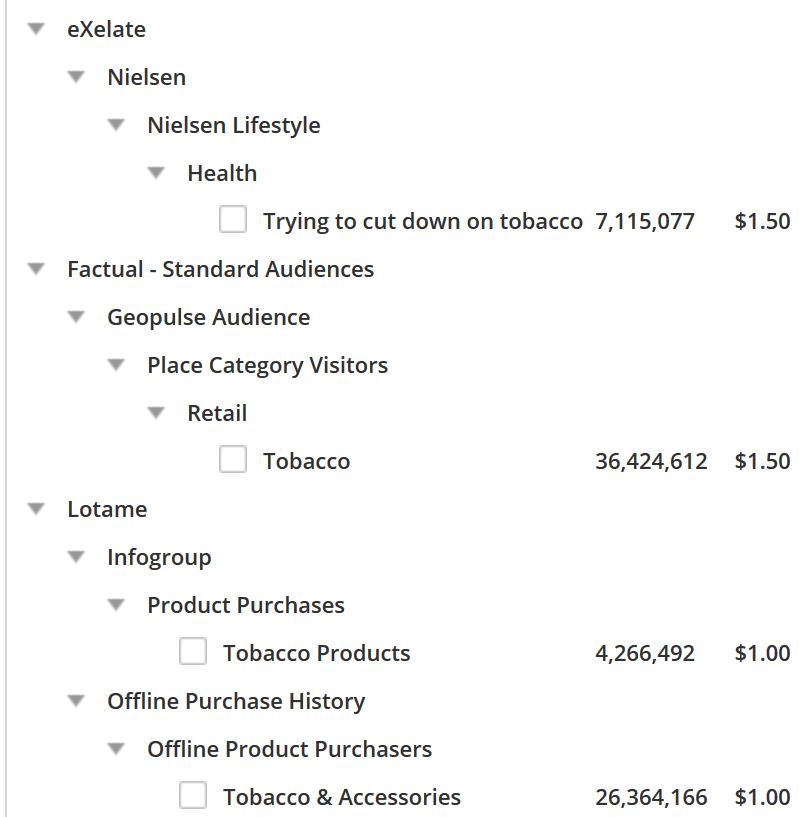809x817 pixels.
Task: Tick the 'Trying to cut down on tobacco' checkbox
Action: pyautogui.click(x=233, y=220)
